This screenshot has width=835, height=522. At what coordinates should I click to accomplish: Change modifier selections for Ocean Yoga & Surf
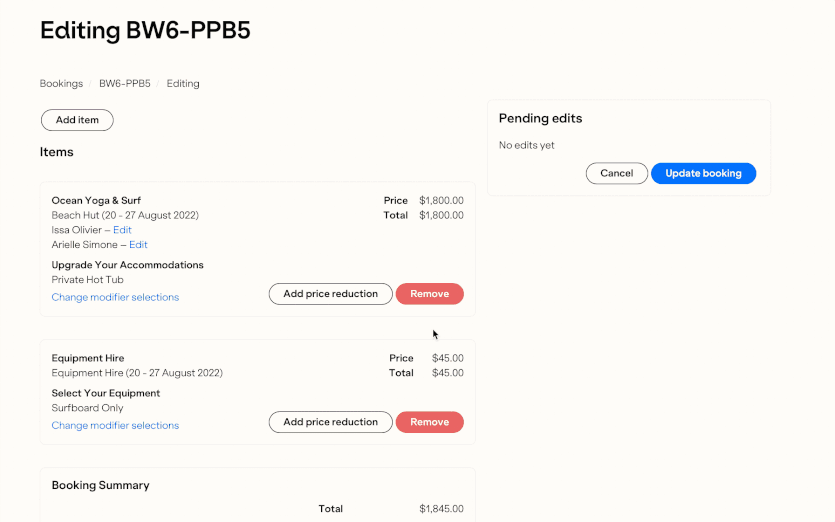(x=115, y=297)
